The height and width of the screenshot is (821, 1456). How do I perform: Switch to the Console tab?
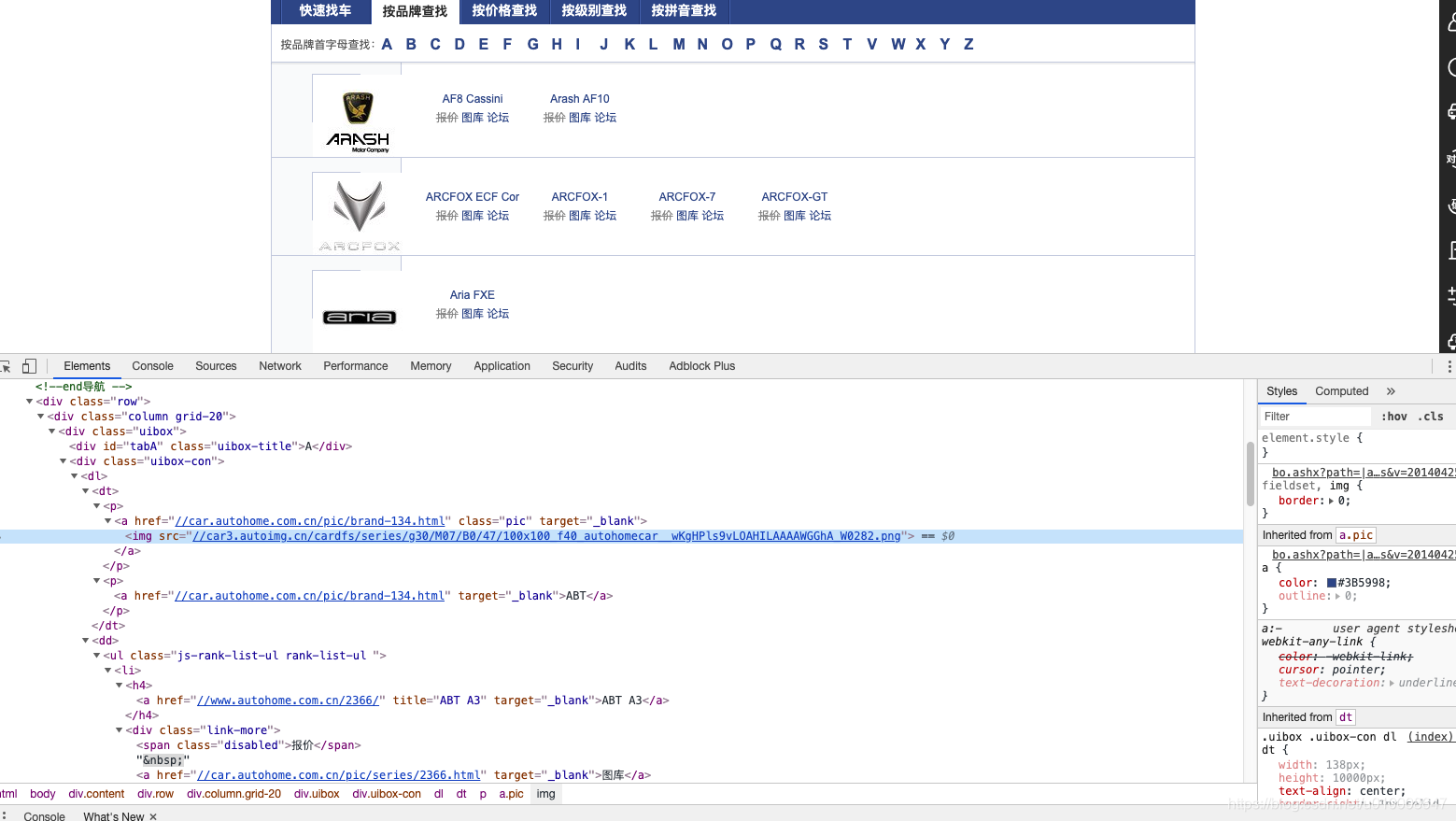(152, 366)
